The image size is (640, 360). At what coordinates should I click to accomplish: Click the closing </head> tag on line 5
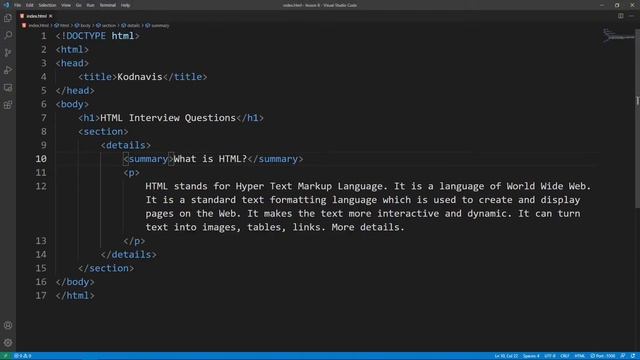[75, 91]
